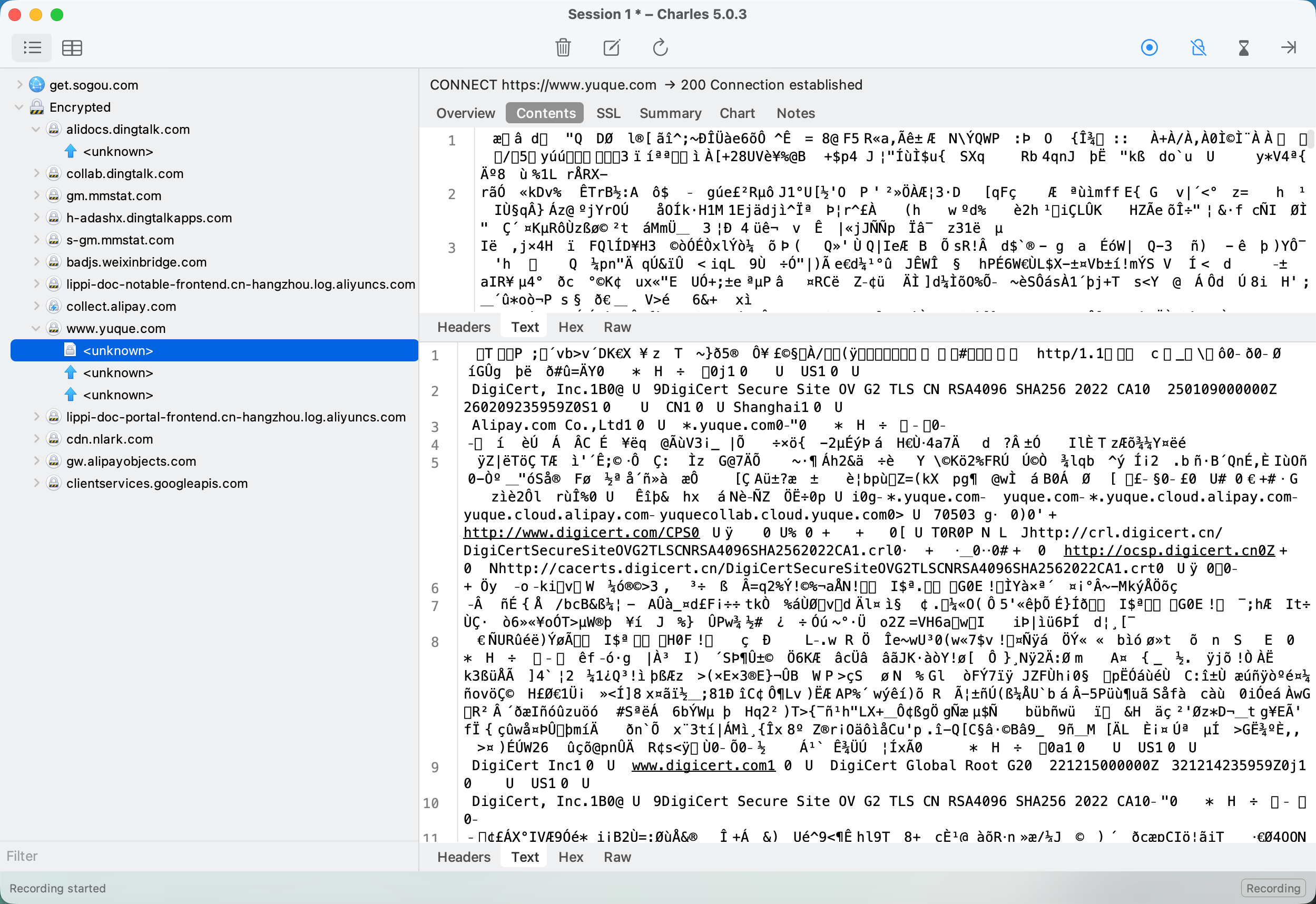1316x904 pixels.
Task: Clear session with trash icon
Action: (x=563, y=47)
